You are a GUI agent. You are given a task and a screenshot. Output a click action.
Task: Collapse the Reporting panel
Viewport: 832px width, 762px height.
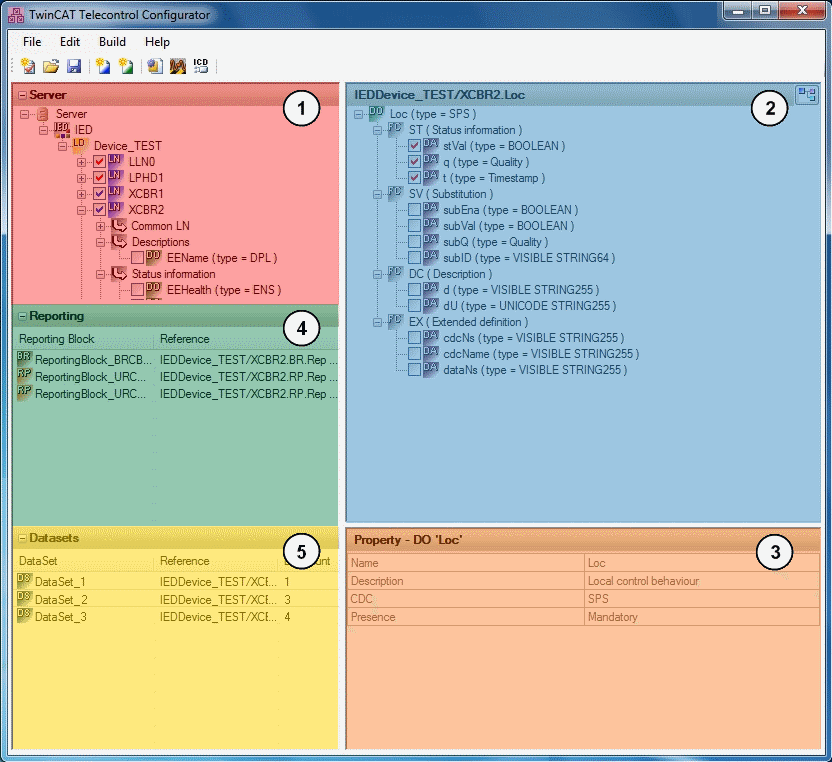click(x=22, y=316)
